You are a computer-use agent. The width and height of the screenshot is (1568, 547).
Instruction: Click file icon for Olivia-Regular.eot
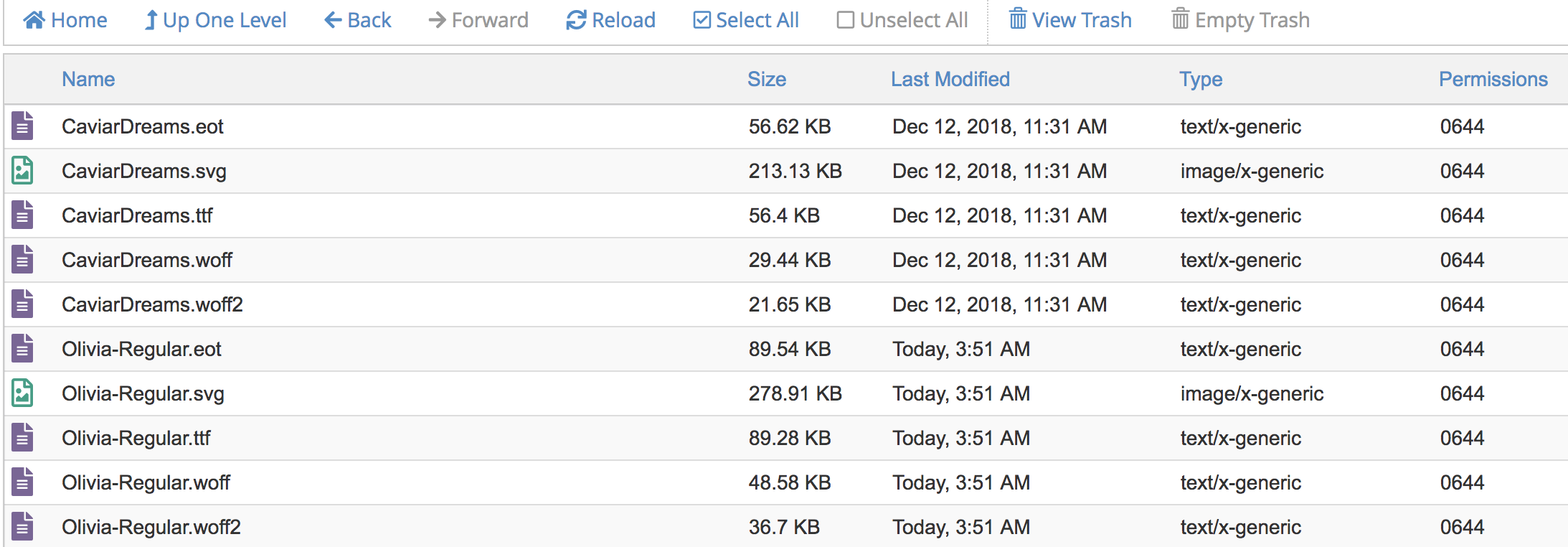click(x=22, y=349)
